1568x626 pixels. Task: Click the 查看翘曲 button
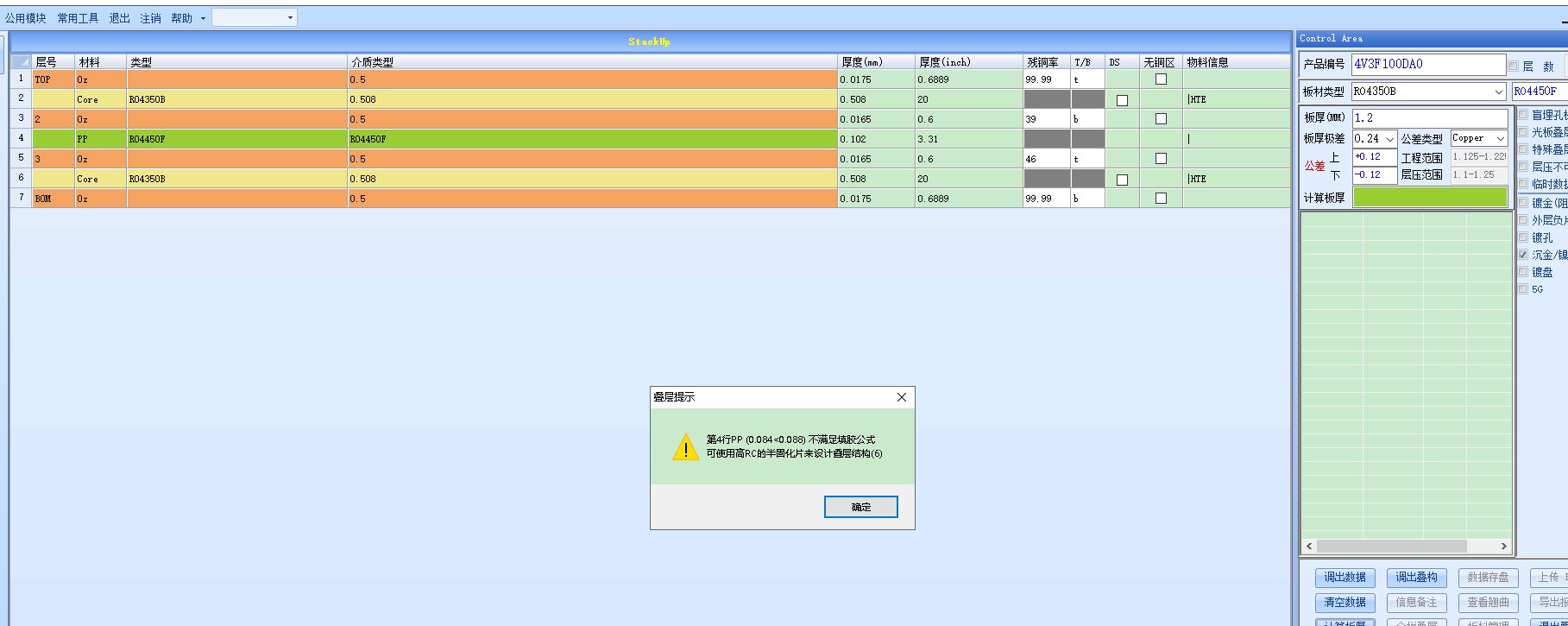[1488, 603]
